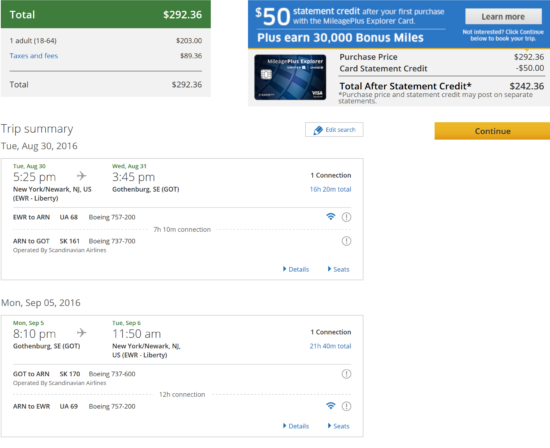The image size is (550, 448).
Task: Click the info alert icon beside SK 170
Action: click(346, 374)
